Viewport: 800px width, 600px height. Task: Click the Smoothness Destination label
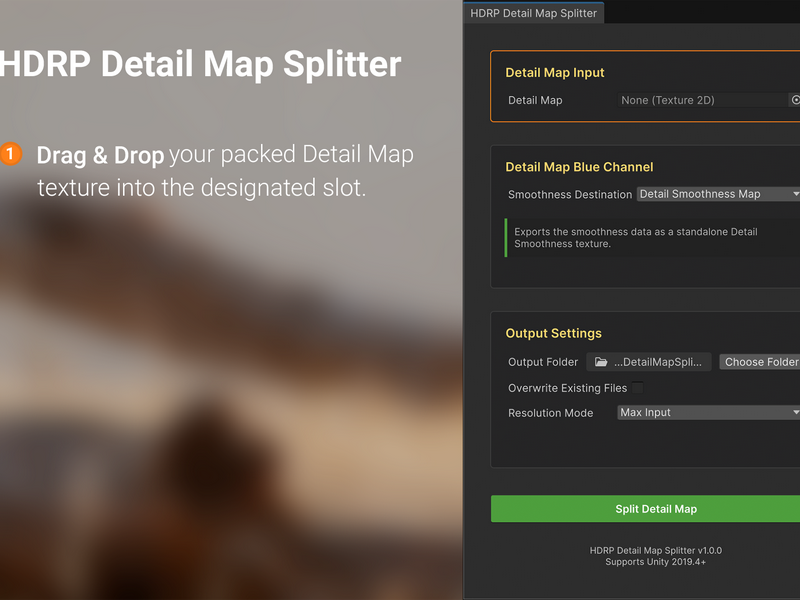[x=570, y=194]
